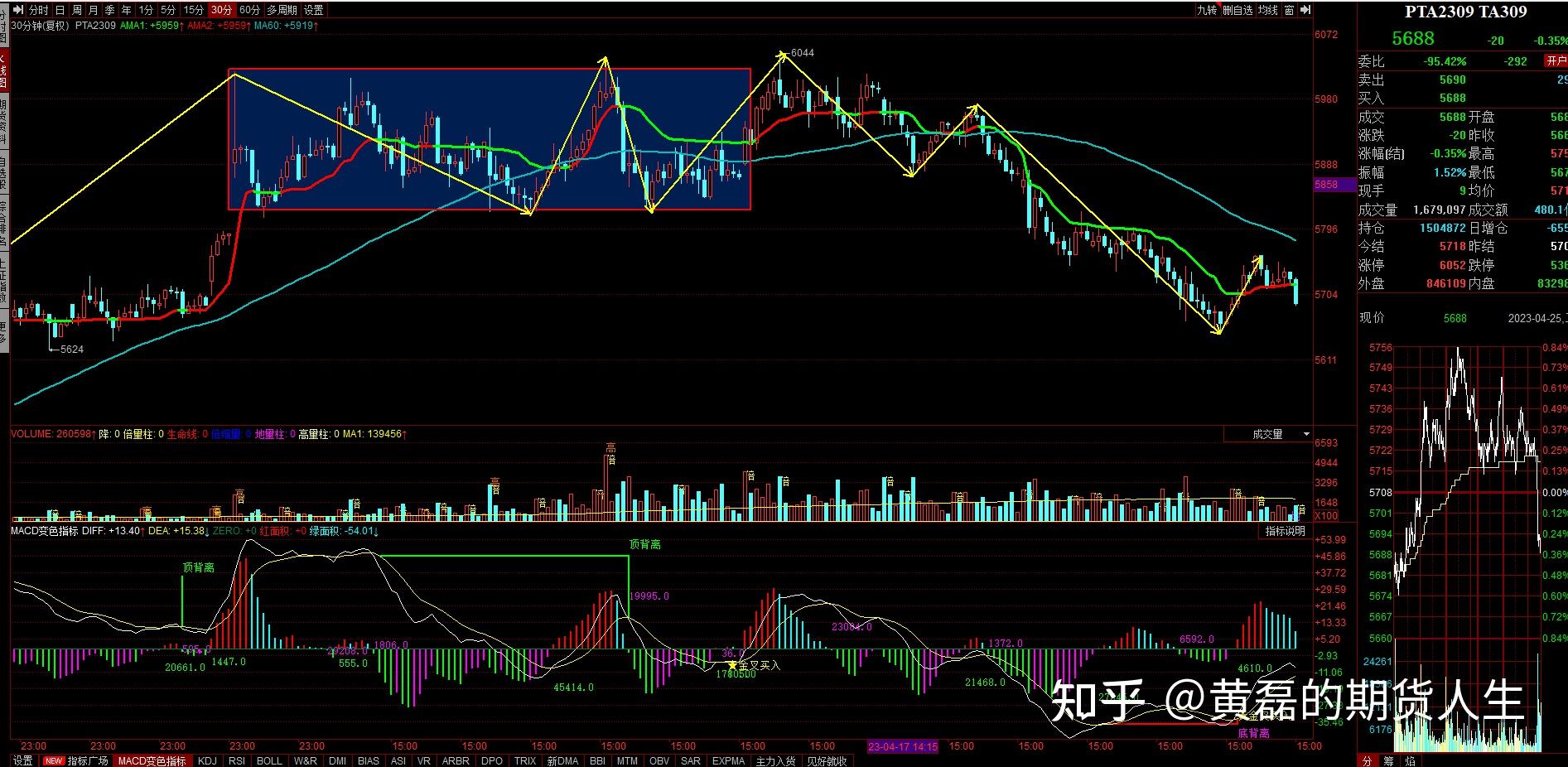Toggle 均线 moving average display
This screenshot has height=767, width=1568.
point(1267,10)
